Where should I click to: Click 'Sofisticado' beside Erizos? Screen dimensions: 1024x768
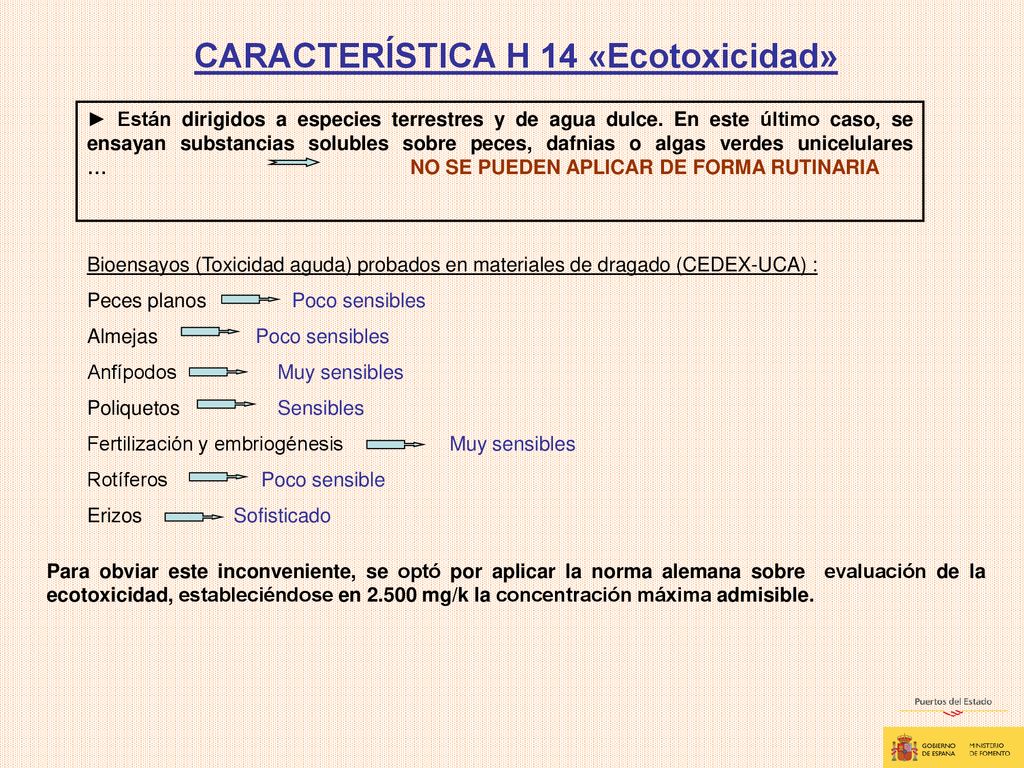click(x=282, y=516)
